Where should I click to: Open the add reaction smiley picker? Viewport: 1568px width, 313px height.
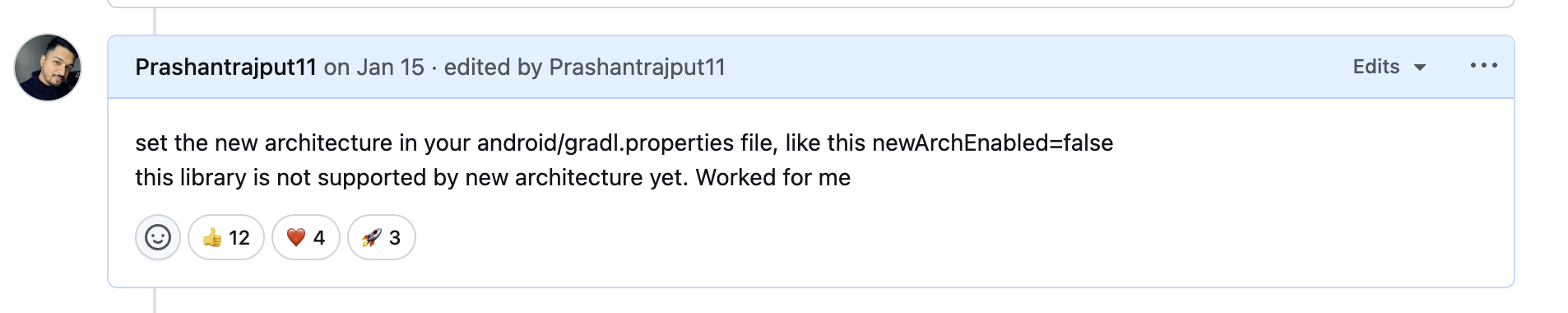coord(157,237)
